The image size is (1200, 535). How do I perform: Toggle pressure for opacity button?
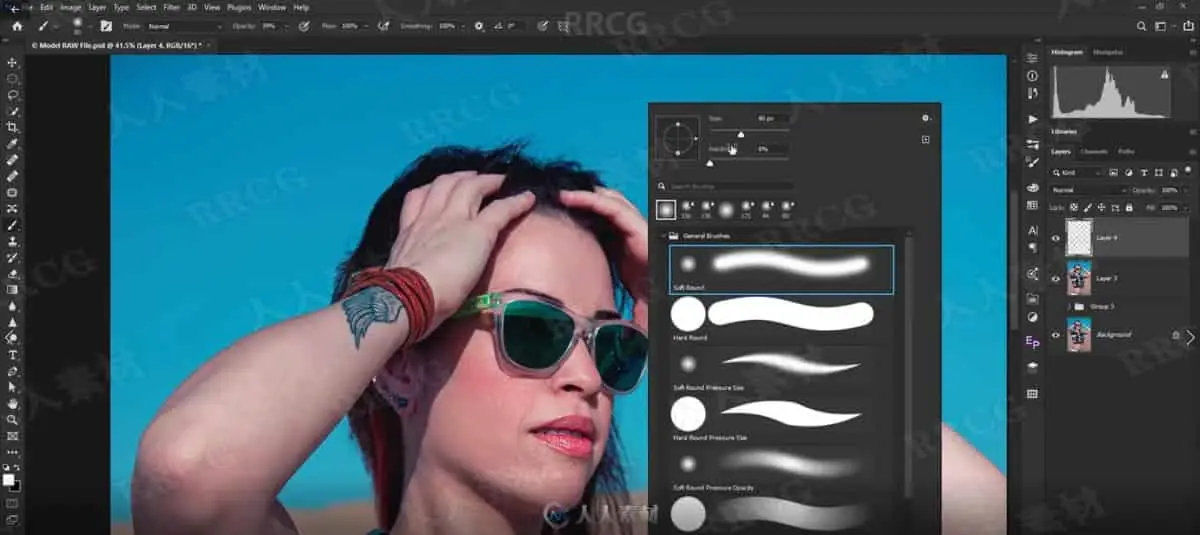coord(304,26)
